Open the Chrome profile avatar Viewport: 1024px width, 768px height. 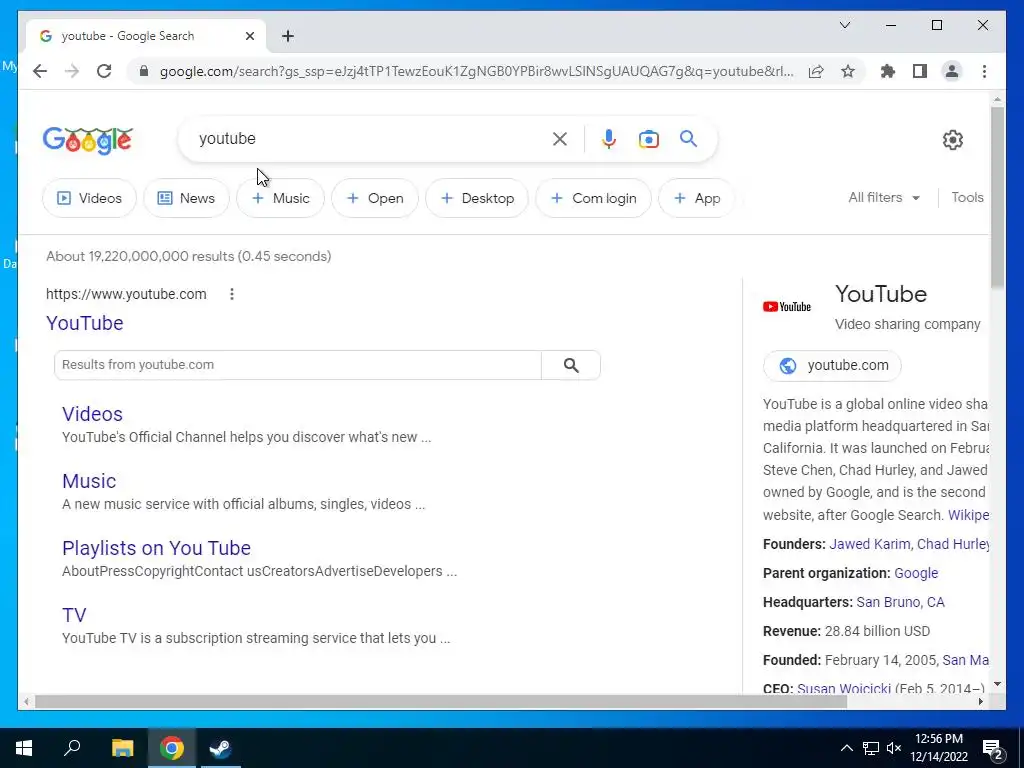tap(952, 71)
